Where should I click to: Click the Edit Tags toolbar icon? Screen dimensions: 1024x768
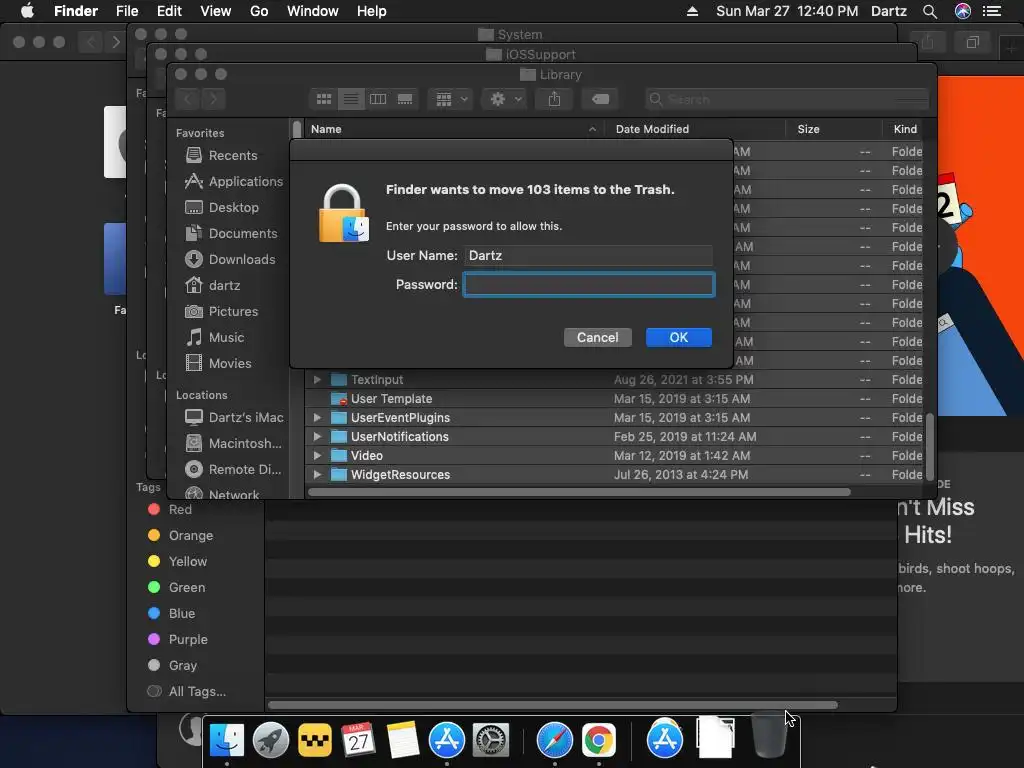[x=600, y=99]
